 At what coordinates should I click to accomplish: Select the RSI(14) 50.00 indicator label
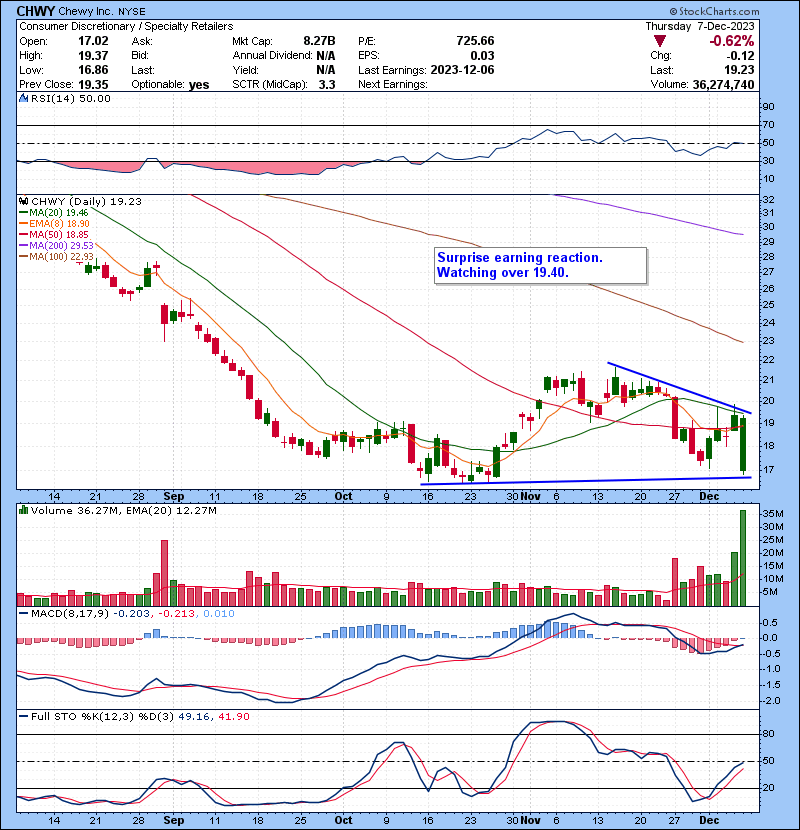(x=70, y=98)
